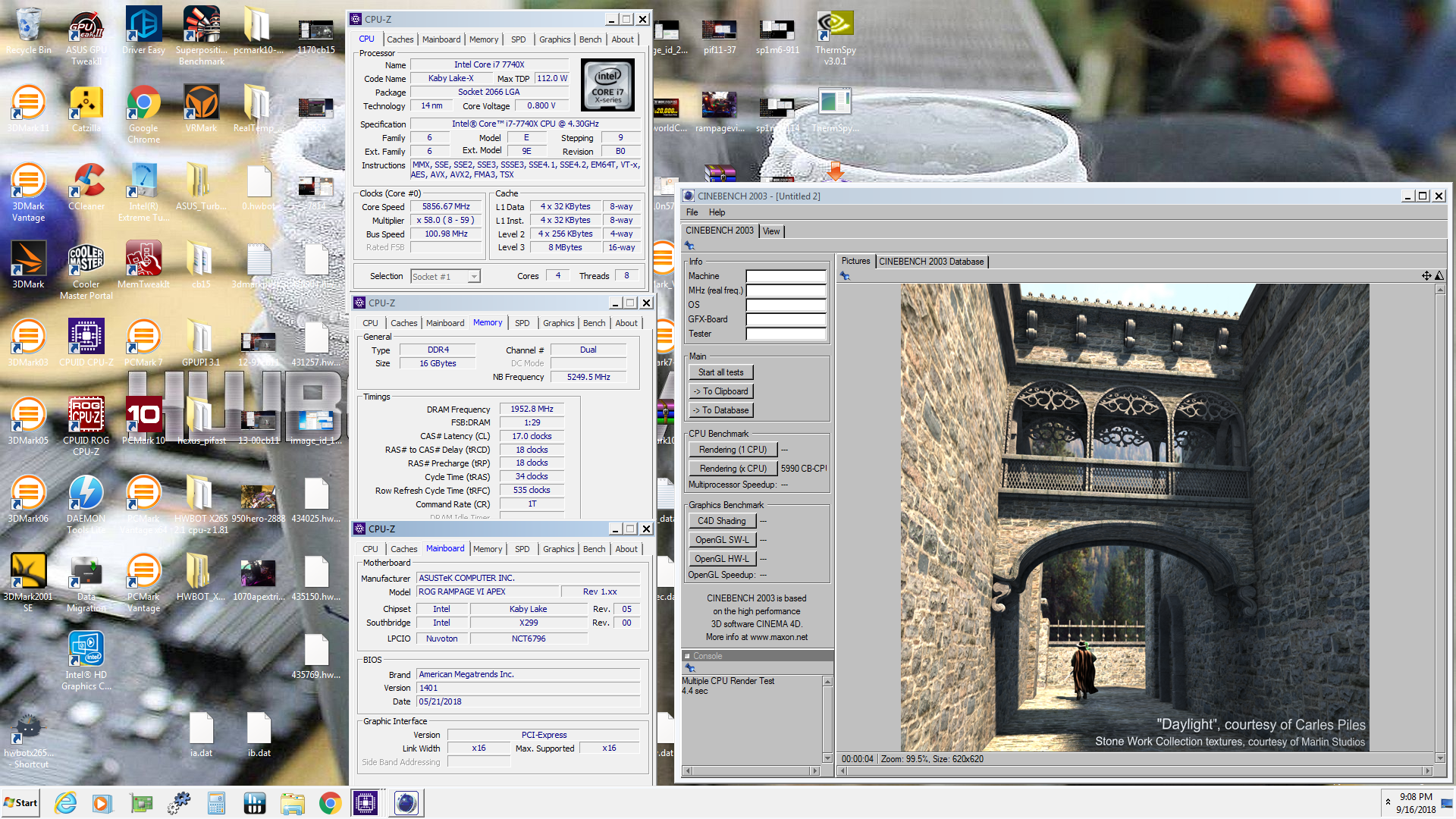This screenshot has width=1456, height=819.
Task: Click the GFX-Board input field
Action: [x=786, y=319]
